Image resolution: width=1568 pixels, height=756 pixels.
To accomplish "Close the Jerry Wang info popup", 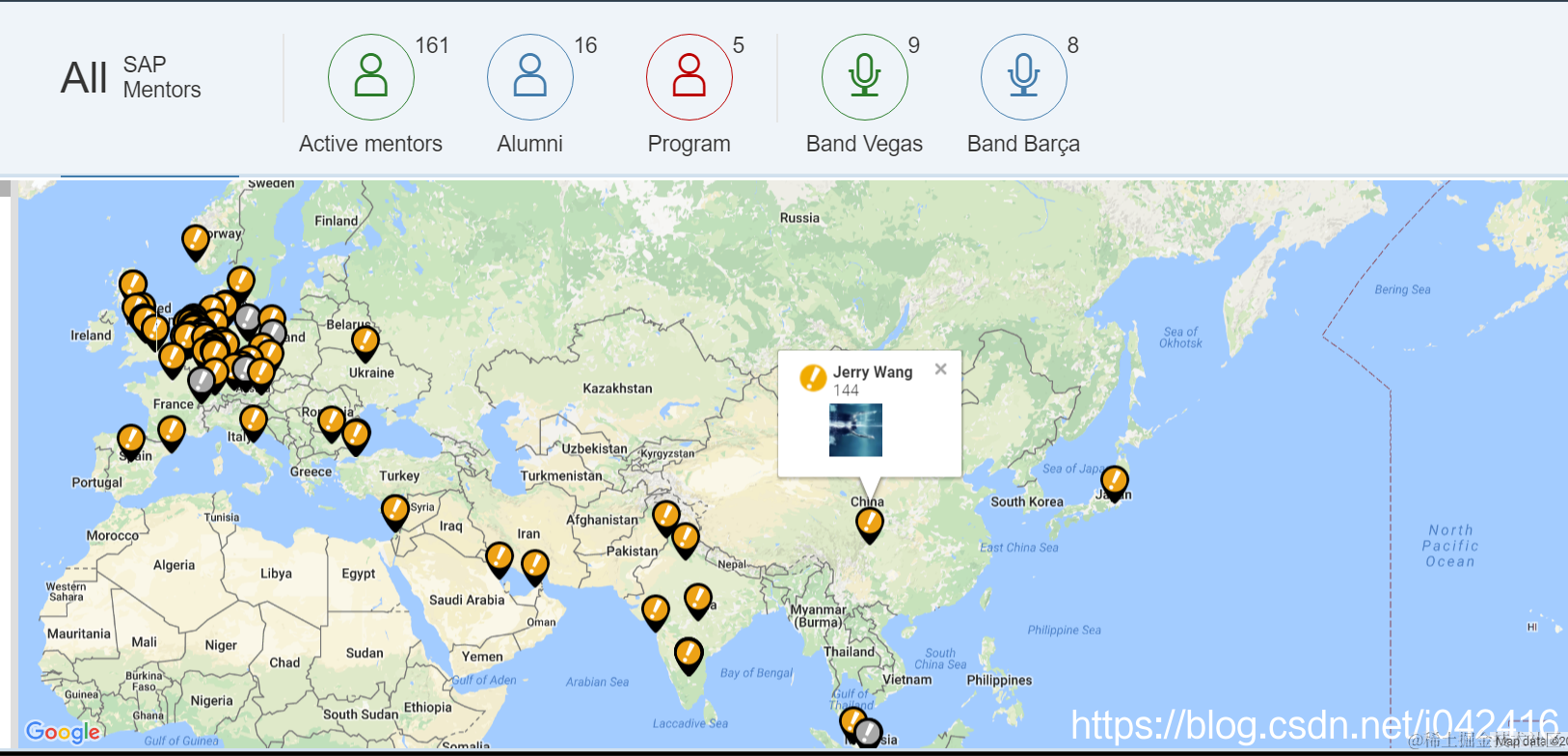I will pos(941,368).
